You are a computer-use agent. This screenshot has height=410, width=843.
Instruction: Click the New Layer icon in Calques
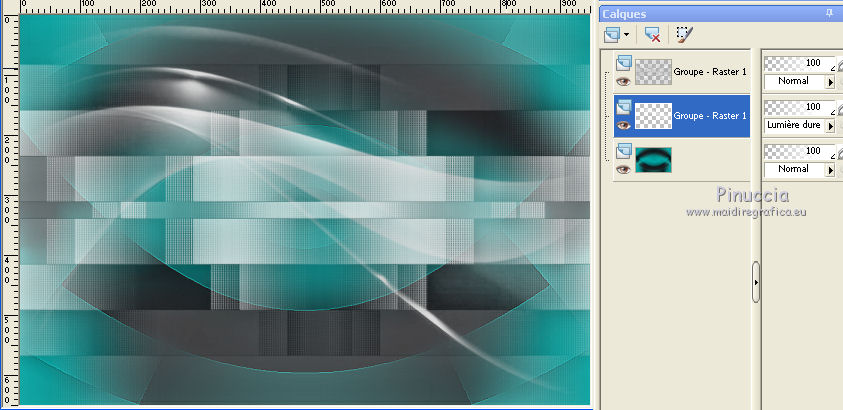pos(612,35)
